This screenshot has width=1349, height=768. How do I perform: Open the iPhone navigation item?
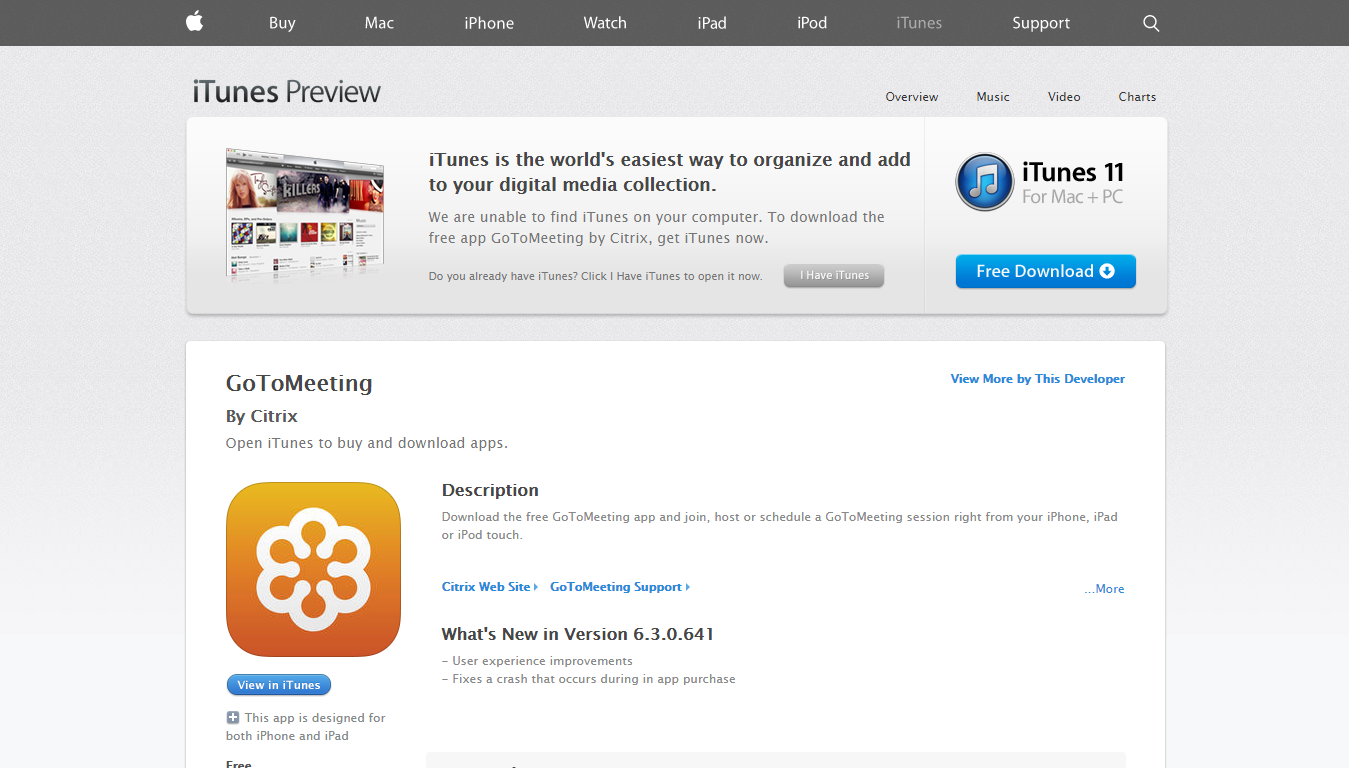coord(489,23)
